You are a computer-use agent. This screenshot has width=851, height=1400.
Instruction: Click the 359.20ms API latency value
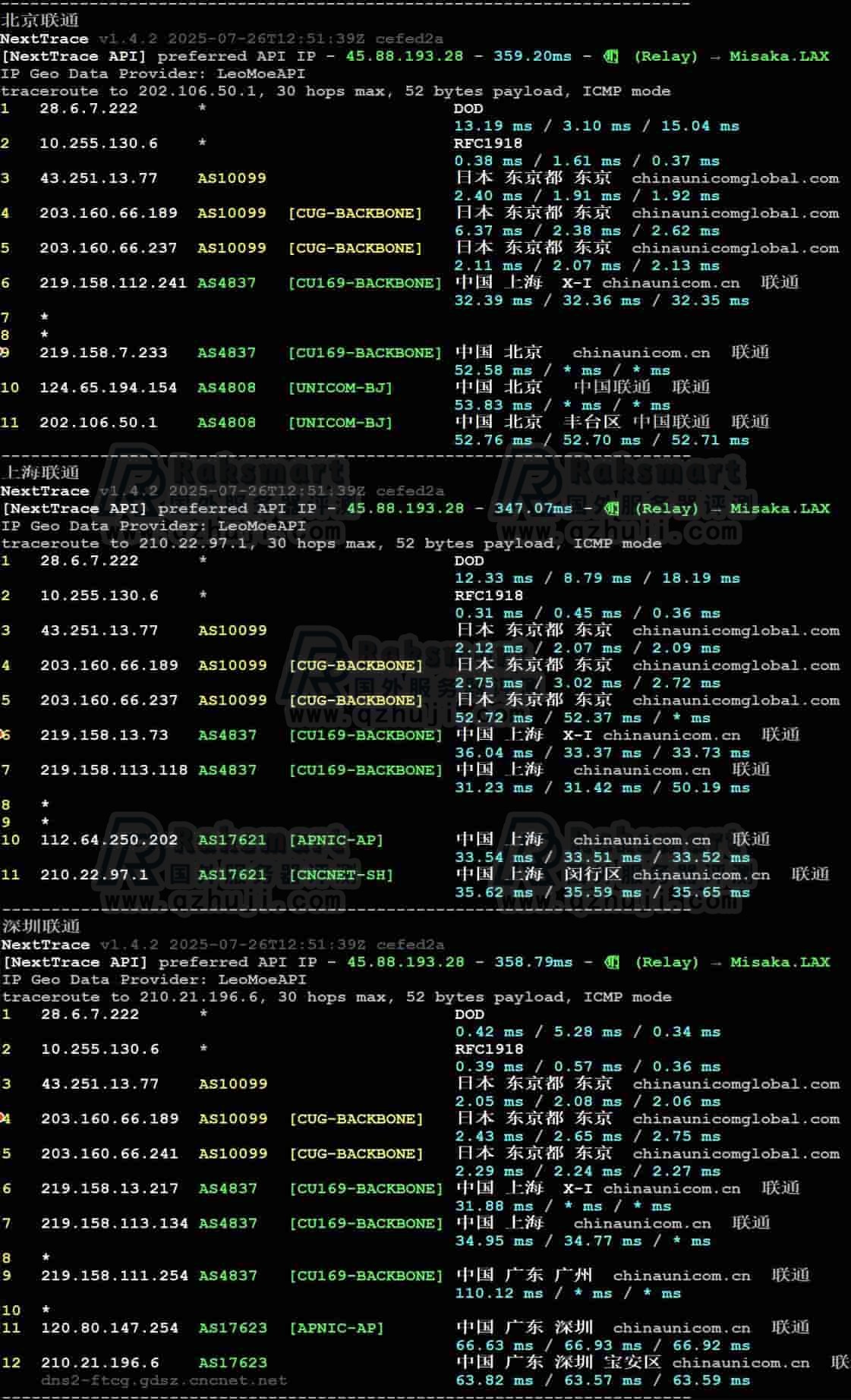tap(532, 56)
